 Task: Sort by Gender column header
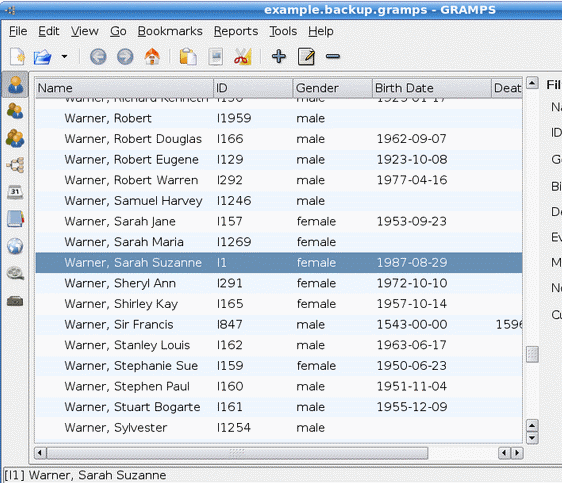coord(333,88)
